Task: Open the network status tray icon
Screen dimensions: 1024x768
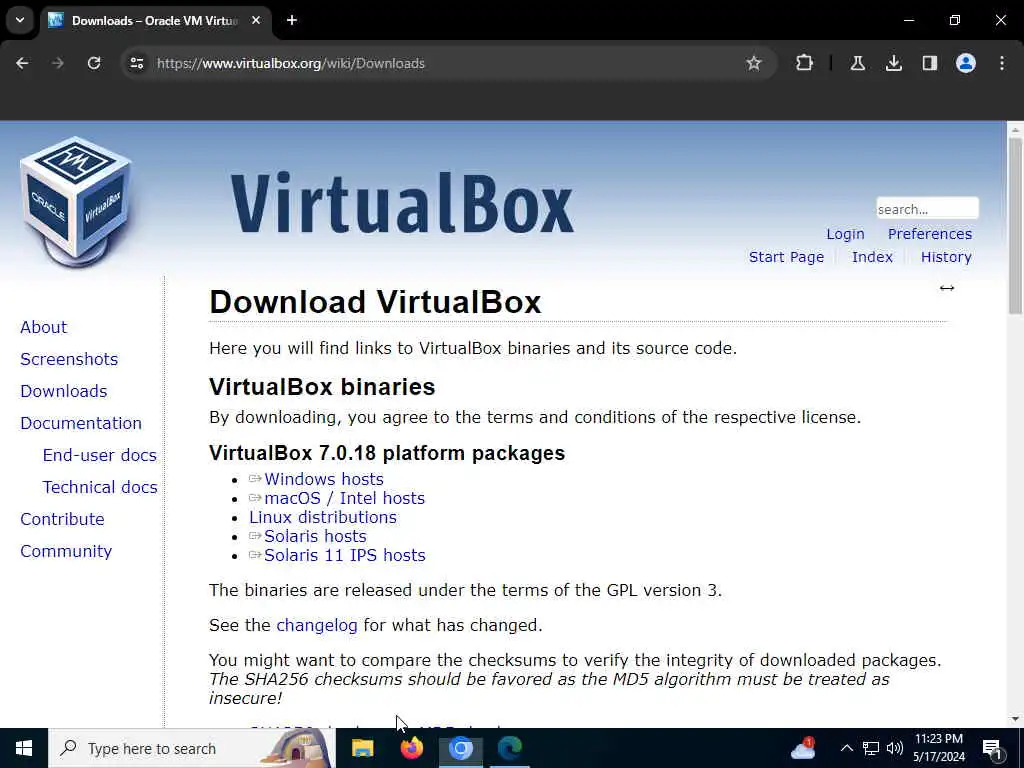Action: 871,748
